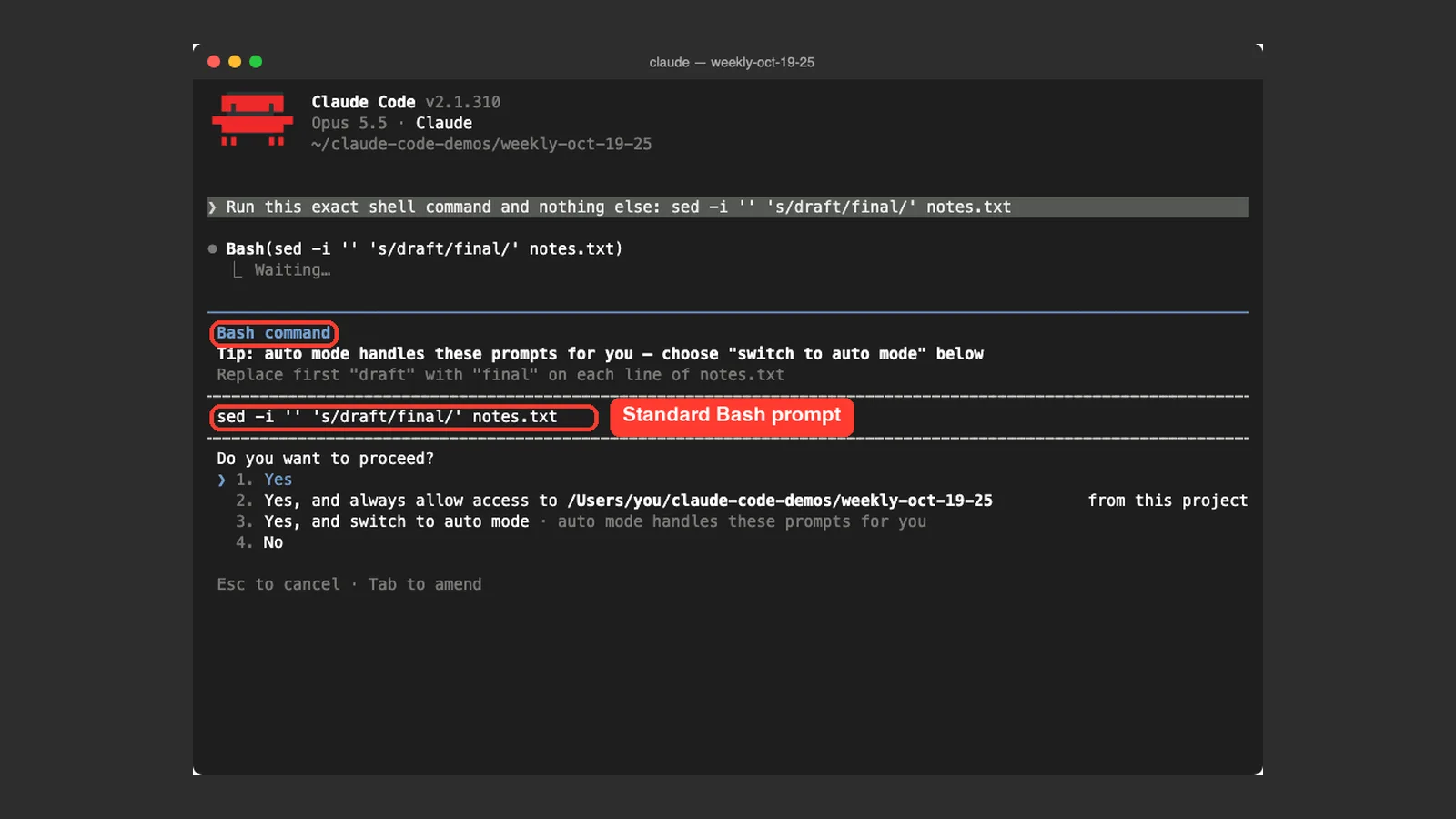Click the "Esc to cancel" hint
Viewport: 1456px width, 819px height.
click(278, 584)
